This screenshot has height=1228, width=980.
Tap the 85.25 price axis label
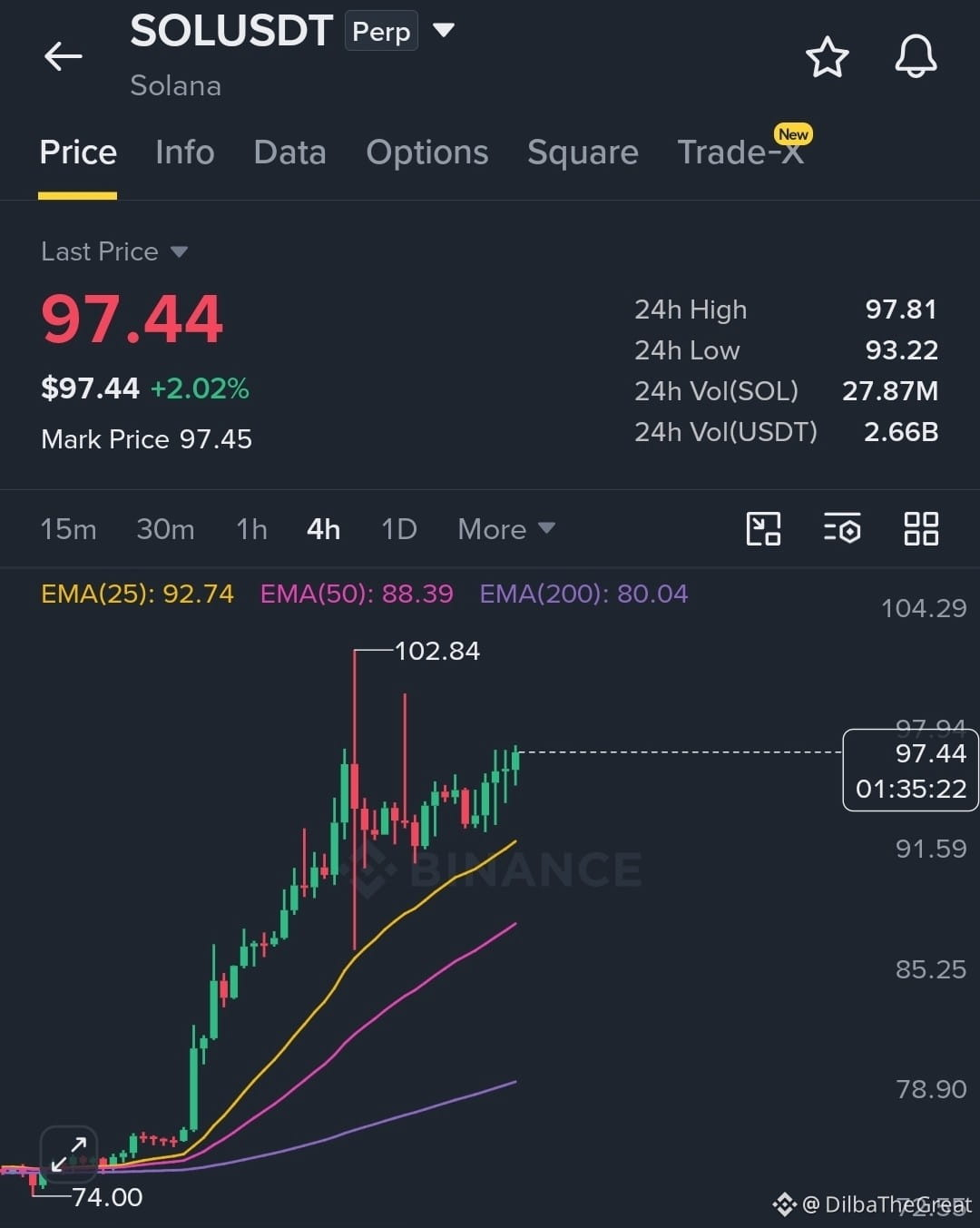click(931, 969)
